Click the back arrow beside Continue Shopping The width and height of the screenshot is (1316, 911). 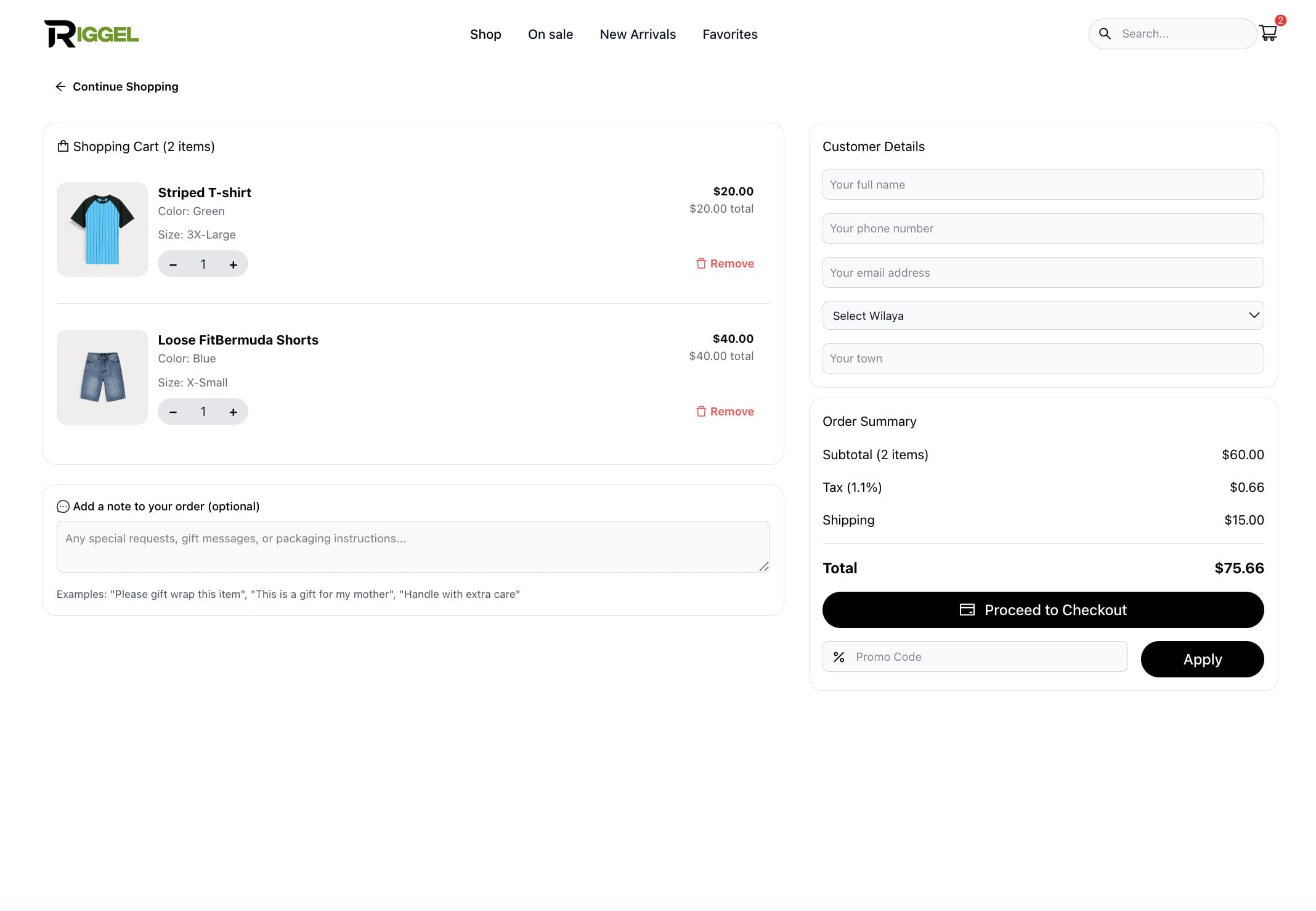pyautogui.click(x=60, y=87)
